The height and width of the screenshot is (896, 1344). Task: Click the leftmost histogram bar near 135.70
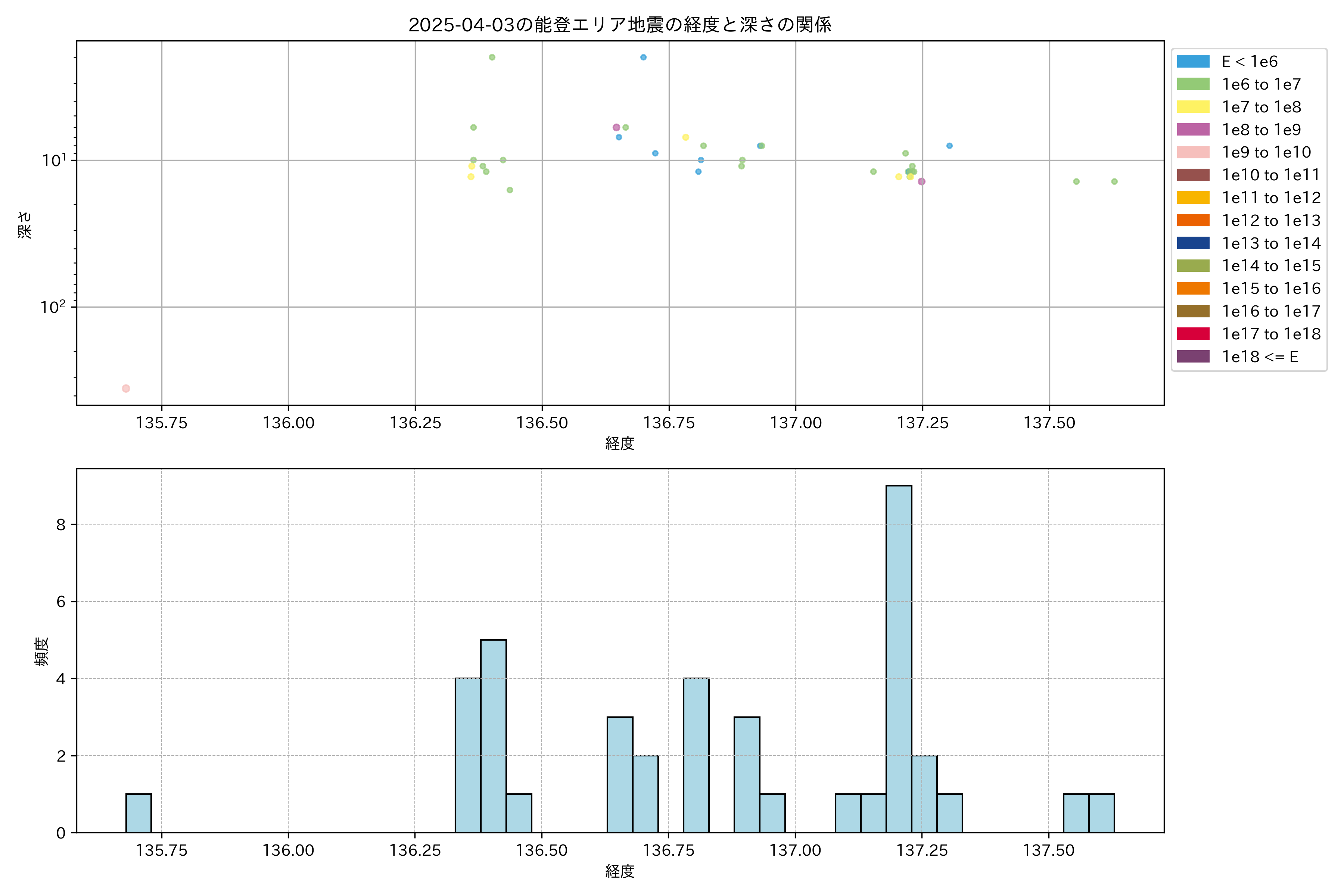(138, 813)
